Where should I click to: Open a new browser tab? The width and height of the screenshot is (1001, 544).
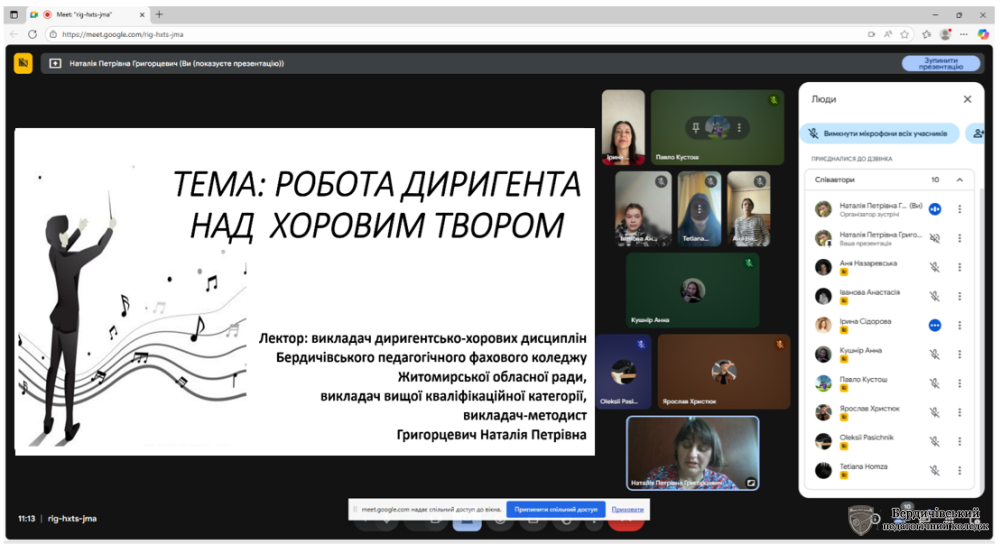pyautogui.click(x=159, y=14)
